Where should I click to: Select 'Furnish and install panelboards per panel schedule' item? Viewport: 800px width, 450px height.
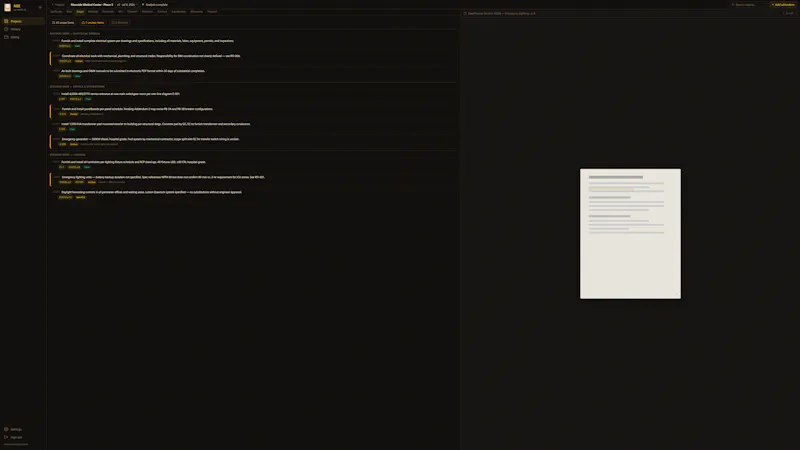253,111
